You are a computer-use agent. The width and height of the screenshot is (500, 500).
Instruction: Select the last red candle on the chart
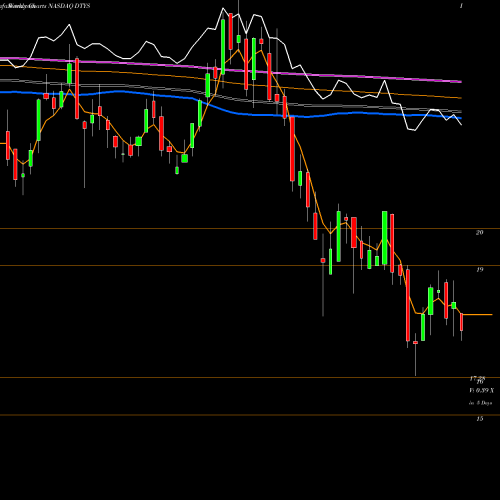pyautogui.click(x=461, y=322)
